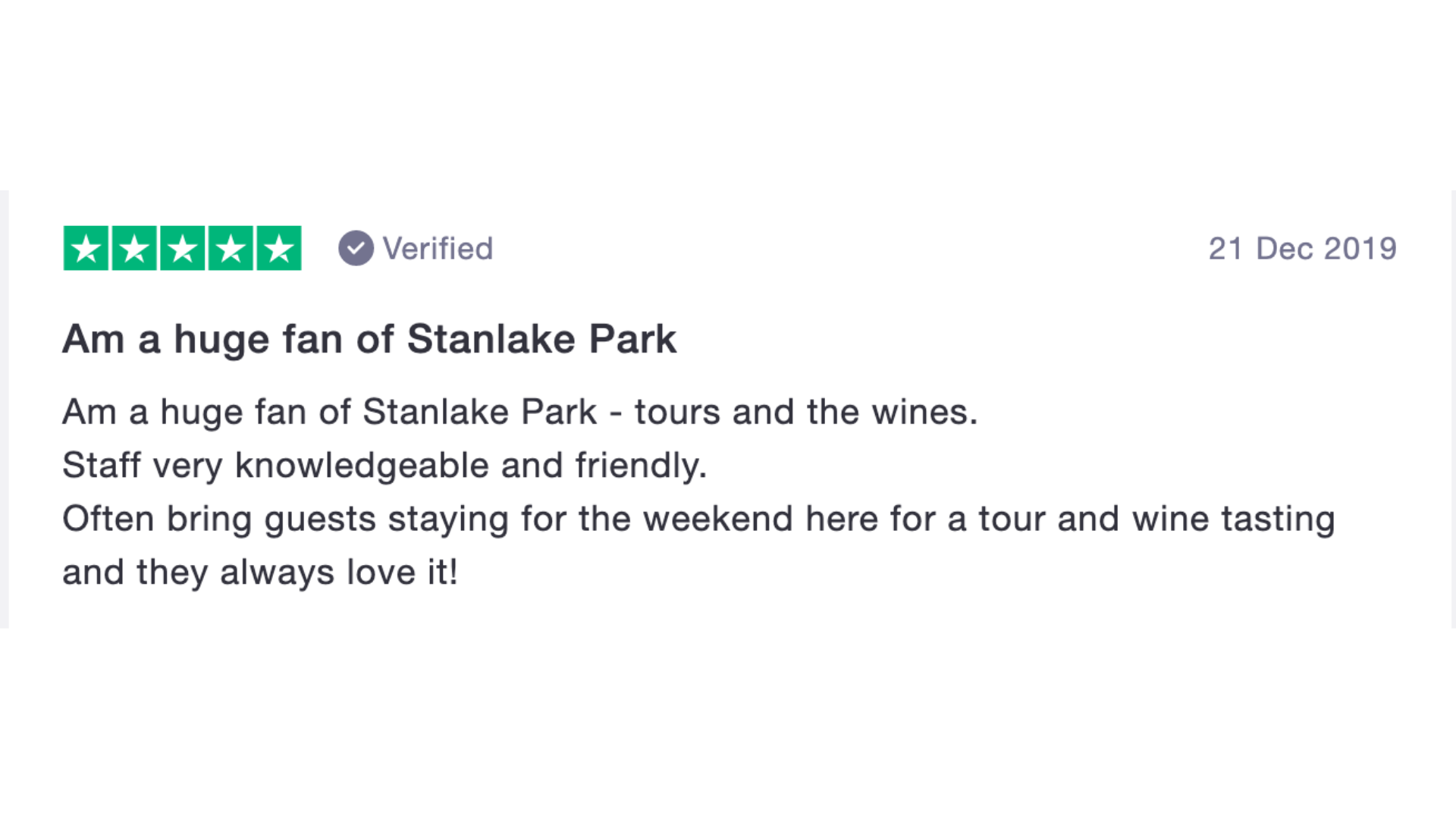The height and width of the screenshot is (819, 1456).
Task: Click the line Staff very knowledgeable and friendly
Action: pos(384,466)
